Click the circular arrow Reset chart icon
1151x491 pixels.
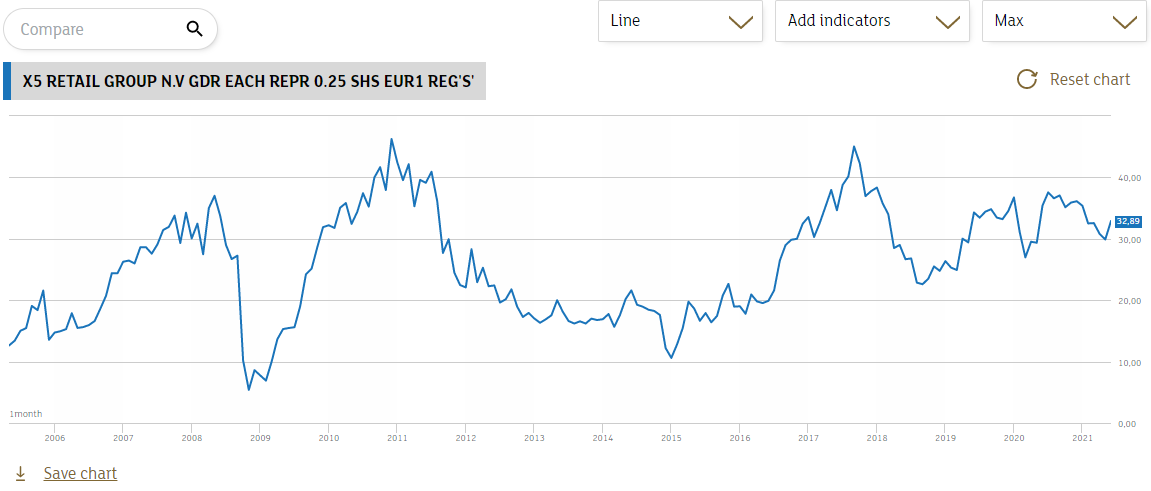(1027, 79)
